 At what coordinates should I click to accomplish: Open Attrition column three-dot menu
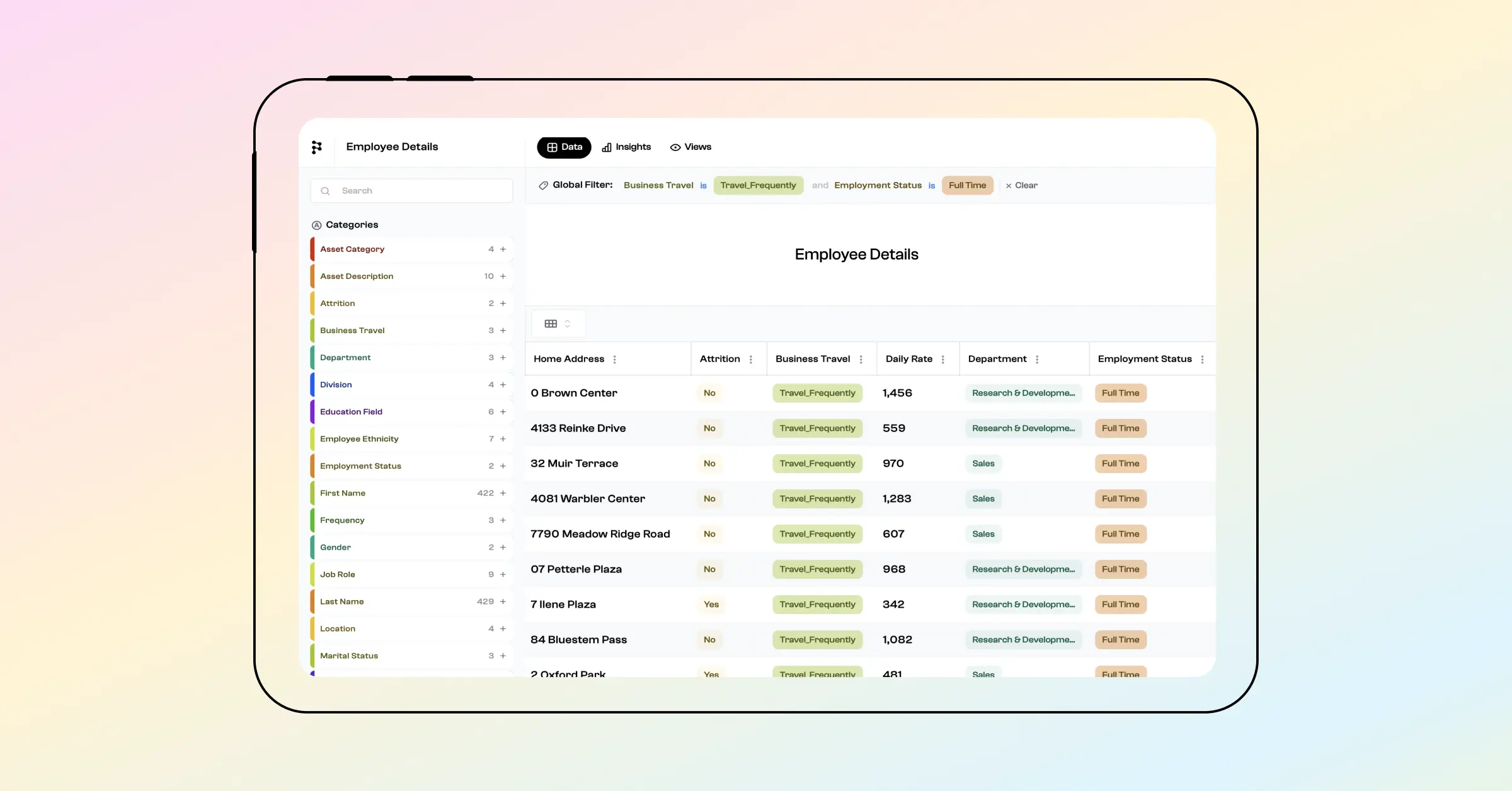click(x=750, y=359)
